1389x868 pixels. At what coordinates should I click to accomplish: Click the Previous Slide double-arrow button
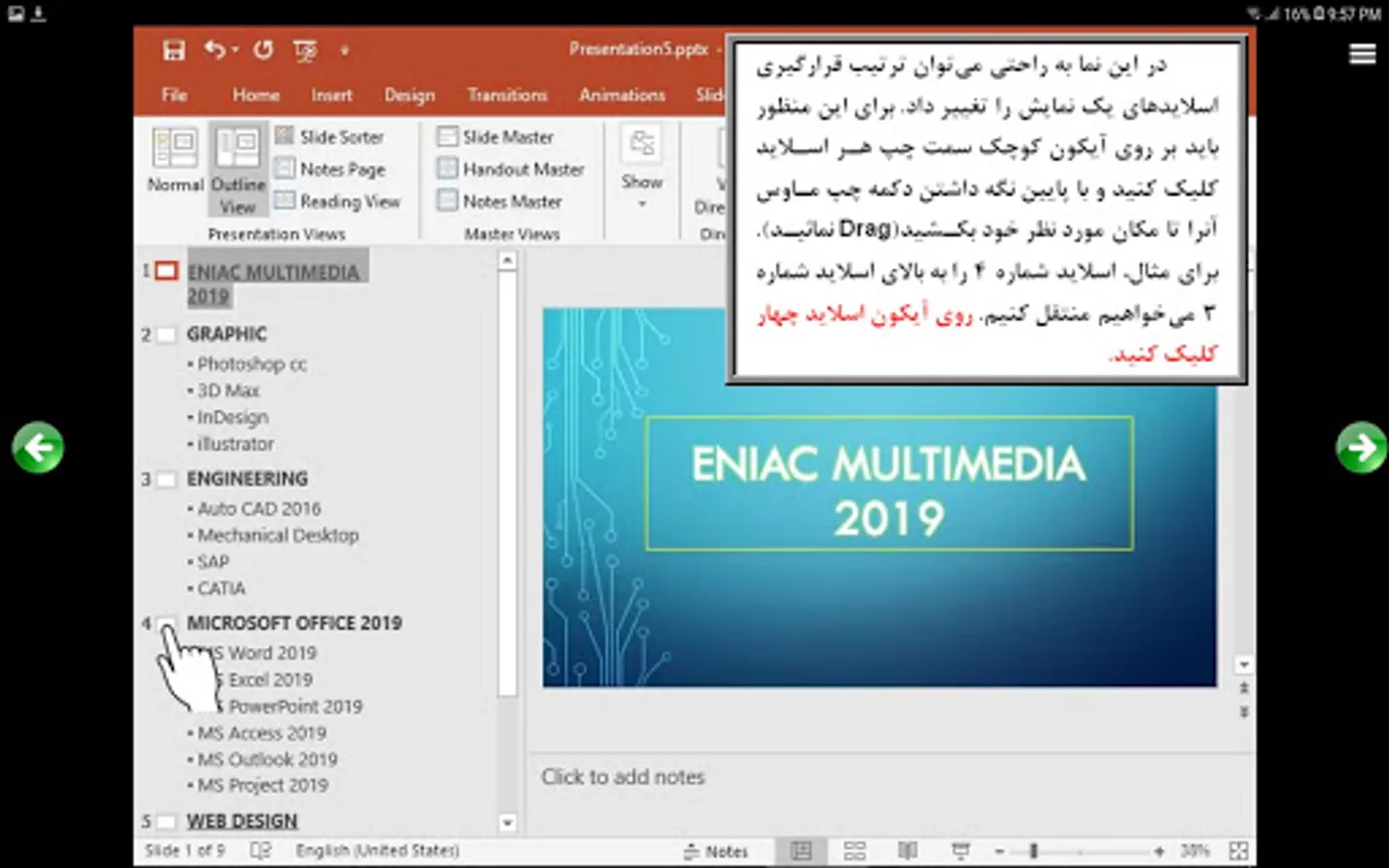tap(1244, 689)
